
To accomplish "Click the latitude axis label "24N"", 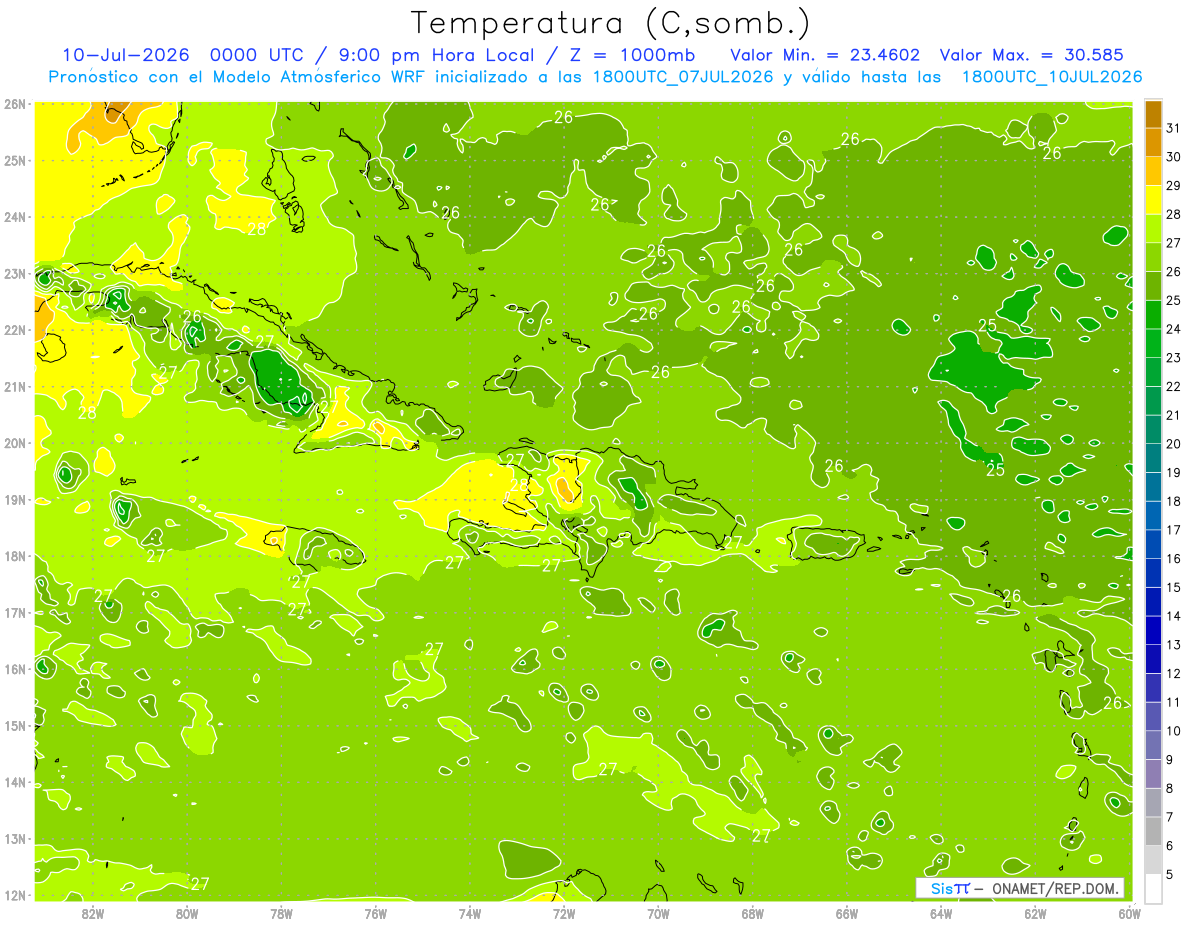I will coord(15,217).
